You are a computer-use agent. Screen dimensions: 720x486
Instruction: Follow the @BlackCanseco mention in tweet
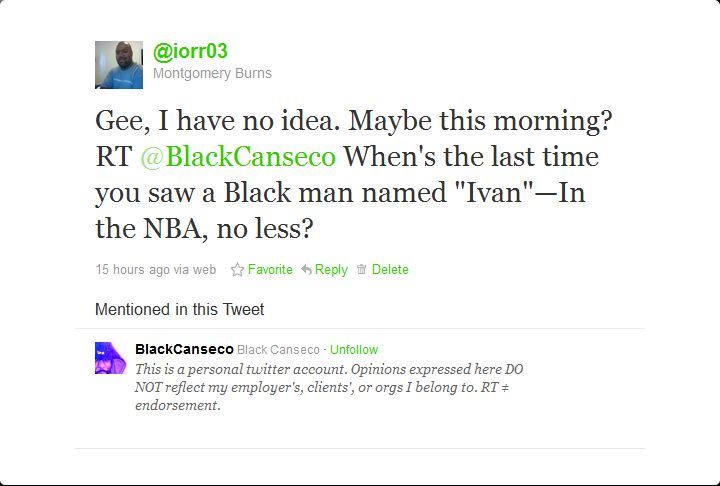238,157
